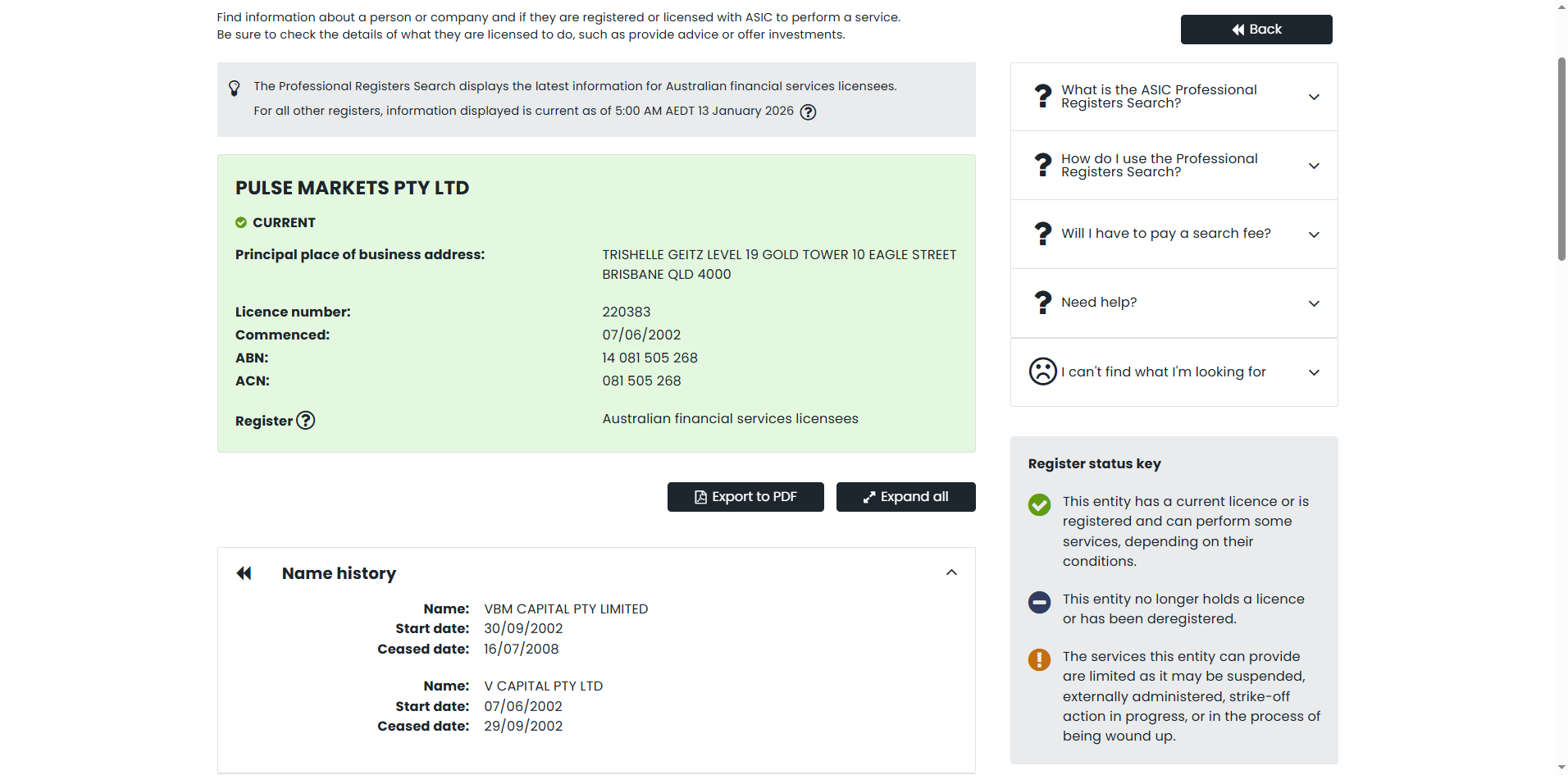Expand 'Will I have to pay a search fee?'
Screen dimensions: 1568x775
click(1314, 235)
